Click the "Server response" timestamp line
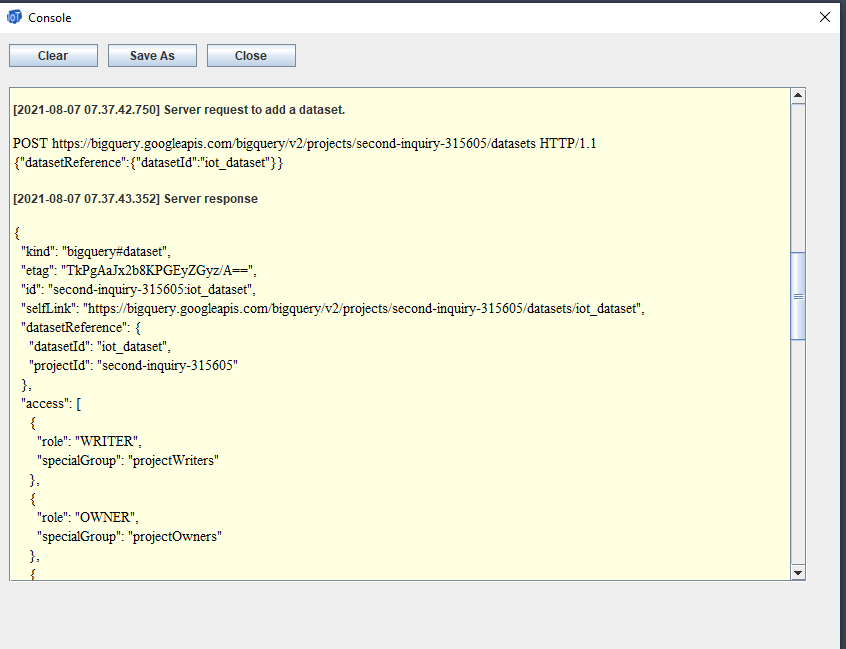Image resolution: width=846 pixels, height=649 pixels. (135, 199)
